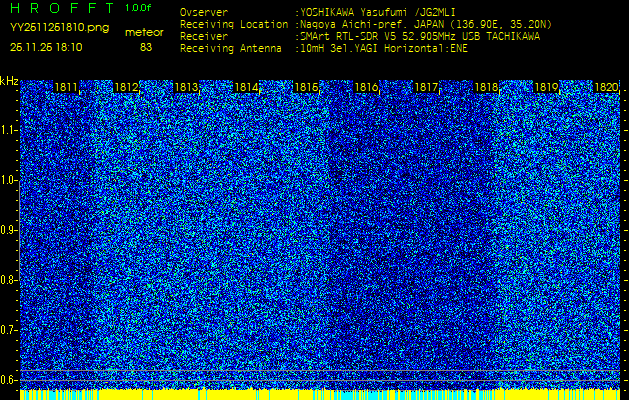Viewport: 629px width, 400px height.
Task: Click the 10mH 3el.YAGI antenna text
Action: click(384, 49)
